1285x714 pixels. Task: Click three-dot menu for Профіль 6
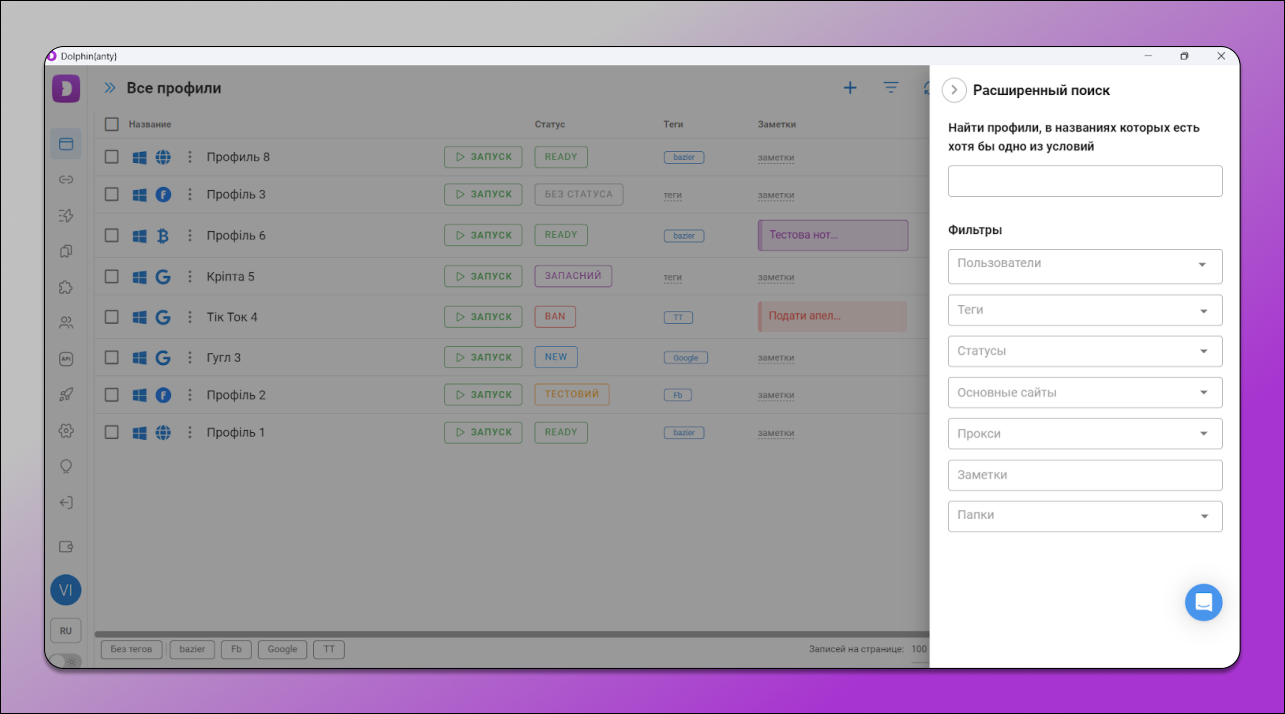(190, 236)
